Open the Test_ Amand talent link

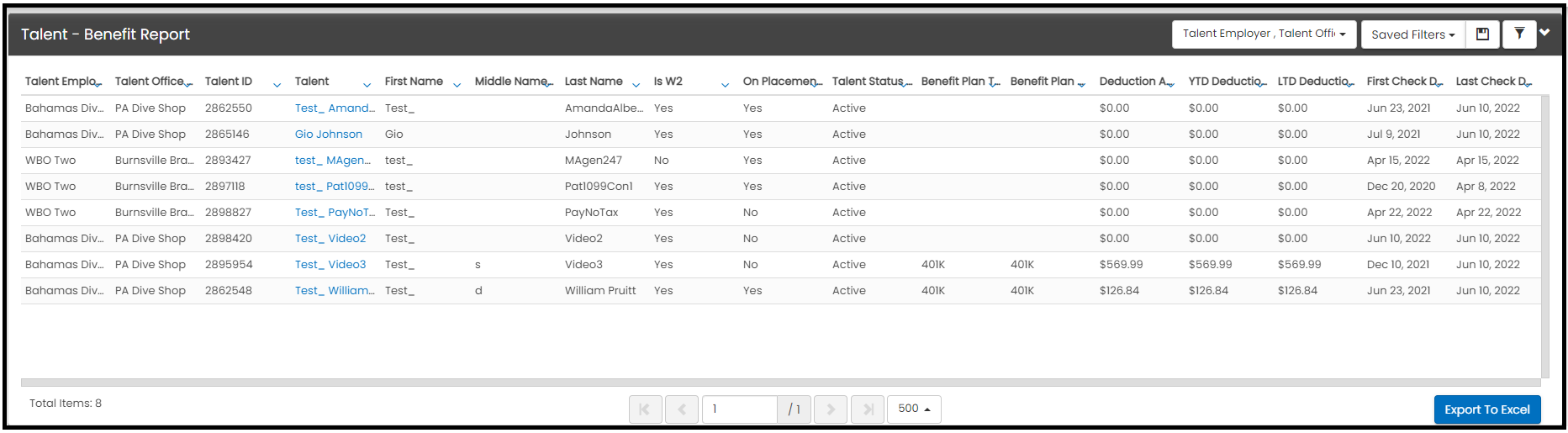point(335,108)
